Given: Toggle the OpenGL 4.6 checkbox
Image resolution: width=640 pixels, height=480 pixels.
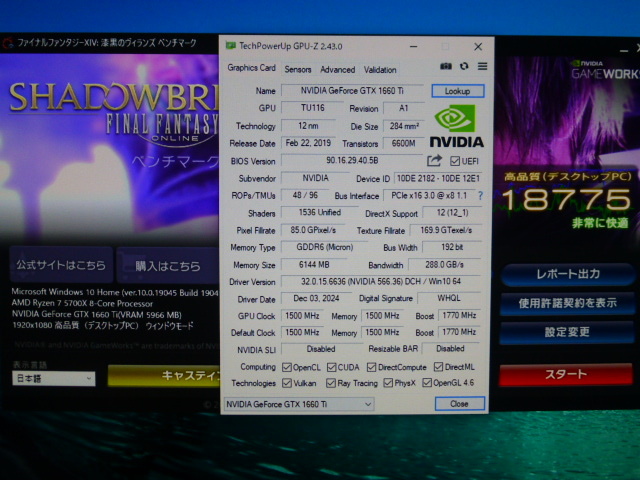Looking at the screenshot, I should coord(427,382).
